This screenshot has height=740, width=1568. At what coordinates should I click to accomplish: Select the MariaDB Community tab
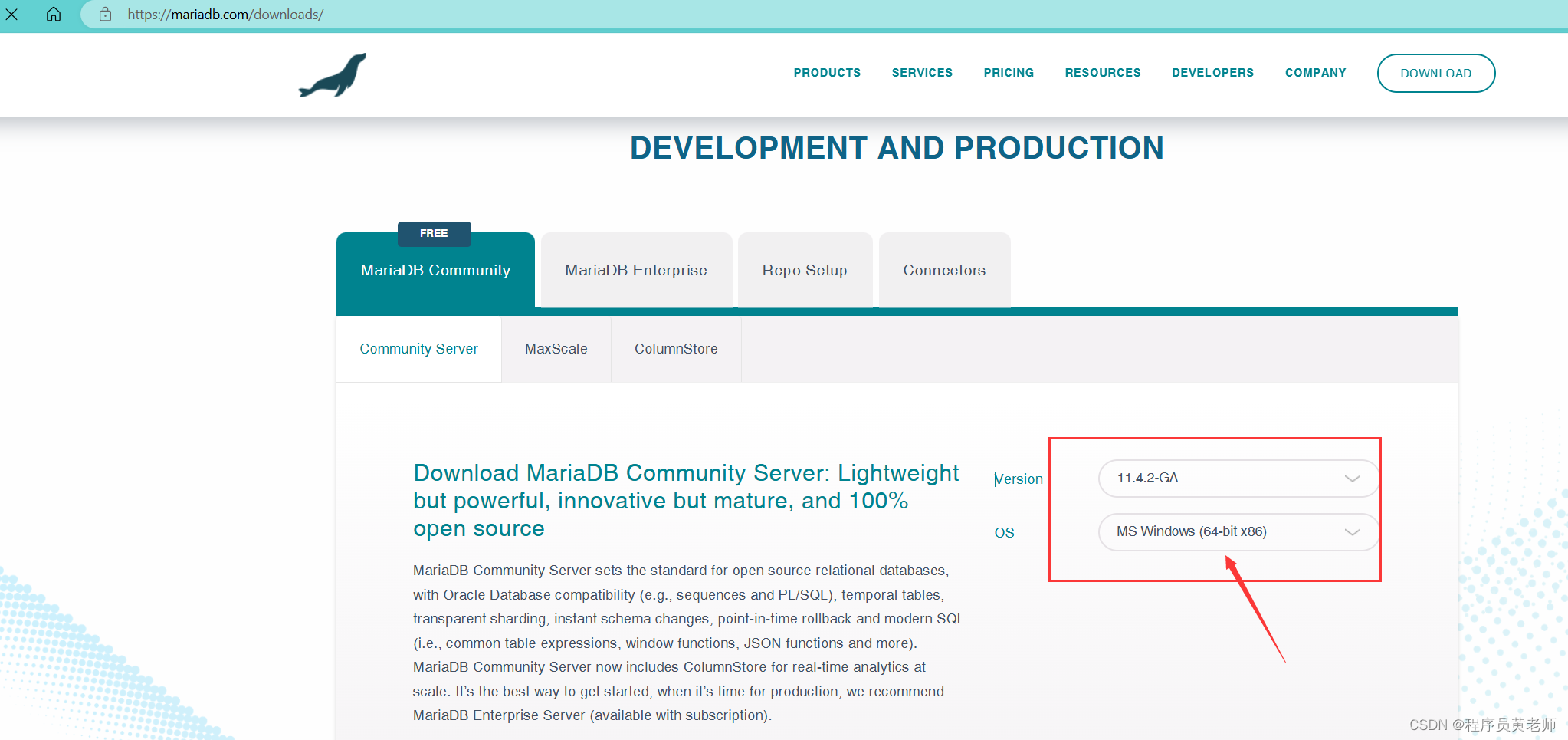435,270
